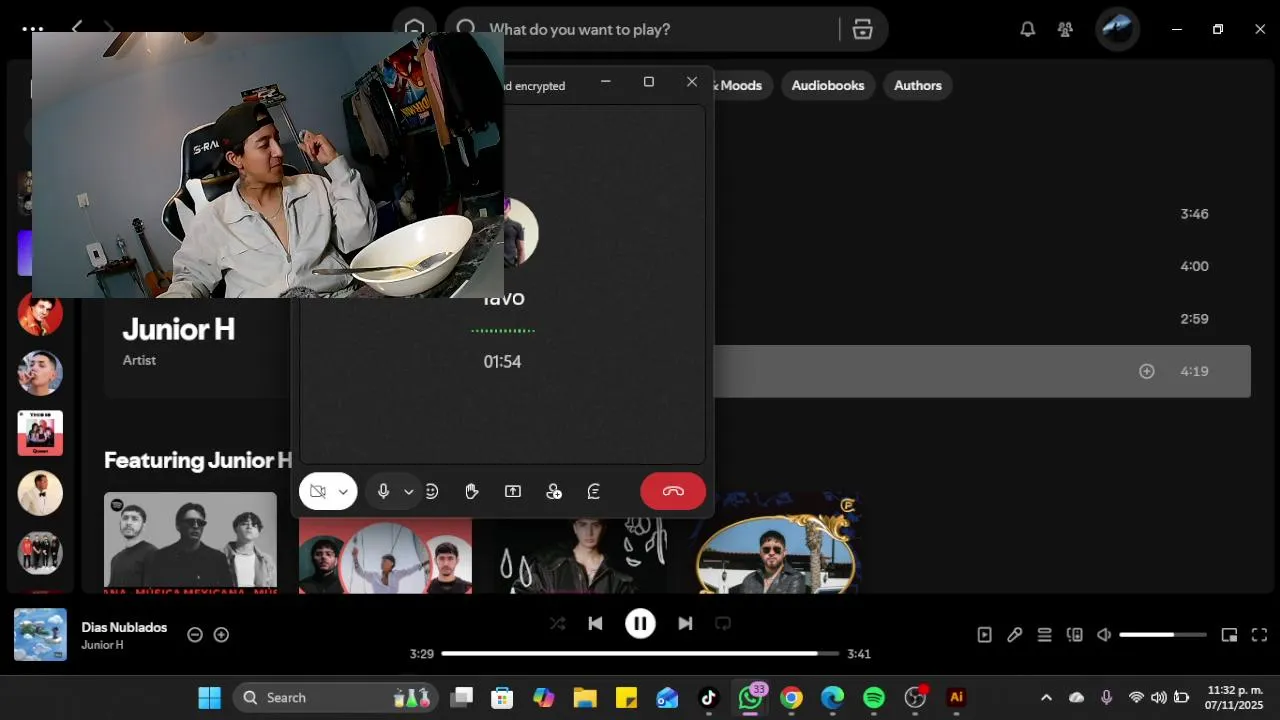The height and width of the screenshot is (720, 1280).
Task: Open emoji reactions in the call
Action: 432,491
